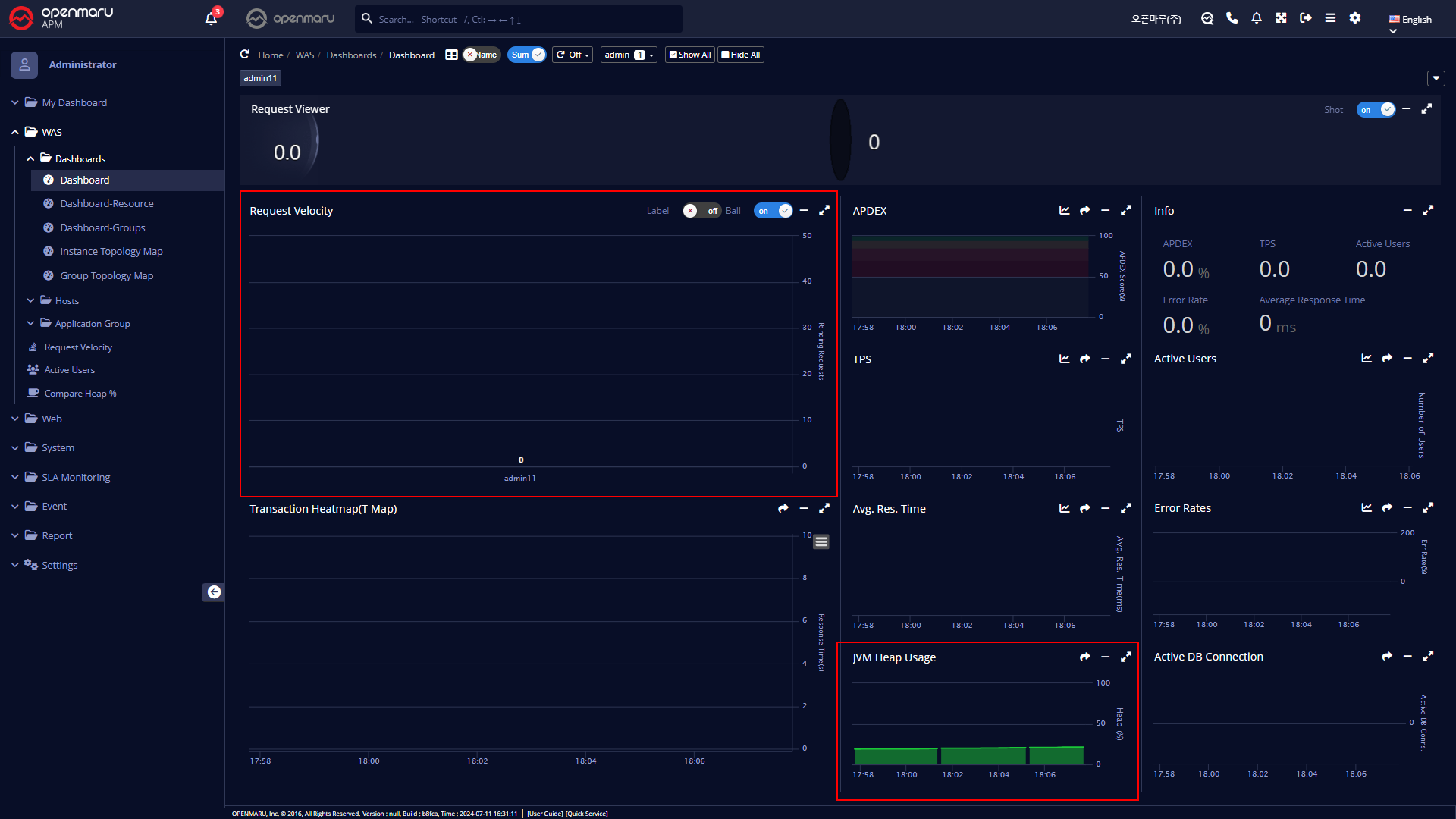Toggle the Label switch in Request Velocity

tap(701, 211)
